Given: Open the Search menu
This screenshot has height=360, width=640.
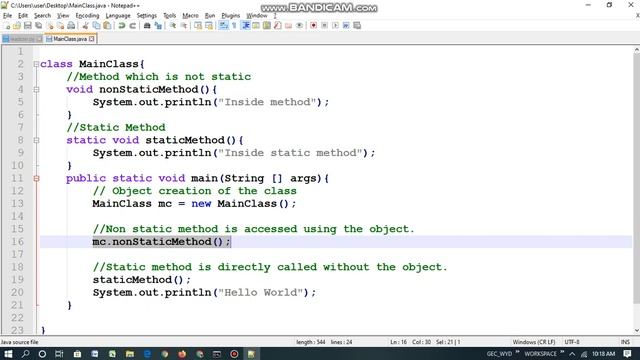Looking at the screenshot, I should [42, 16].
